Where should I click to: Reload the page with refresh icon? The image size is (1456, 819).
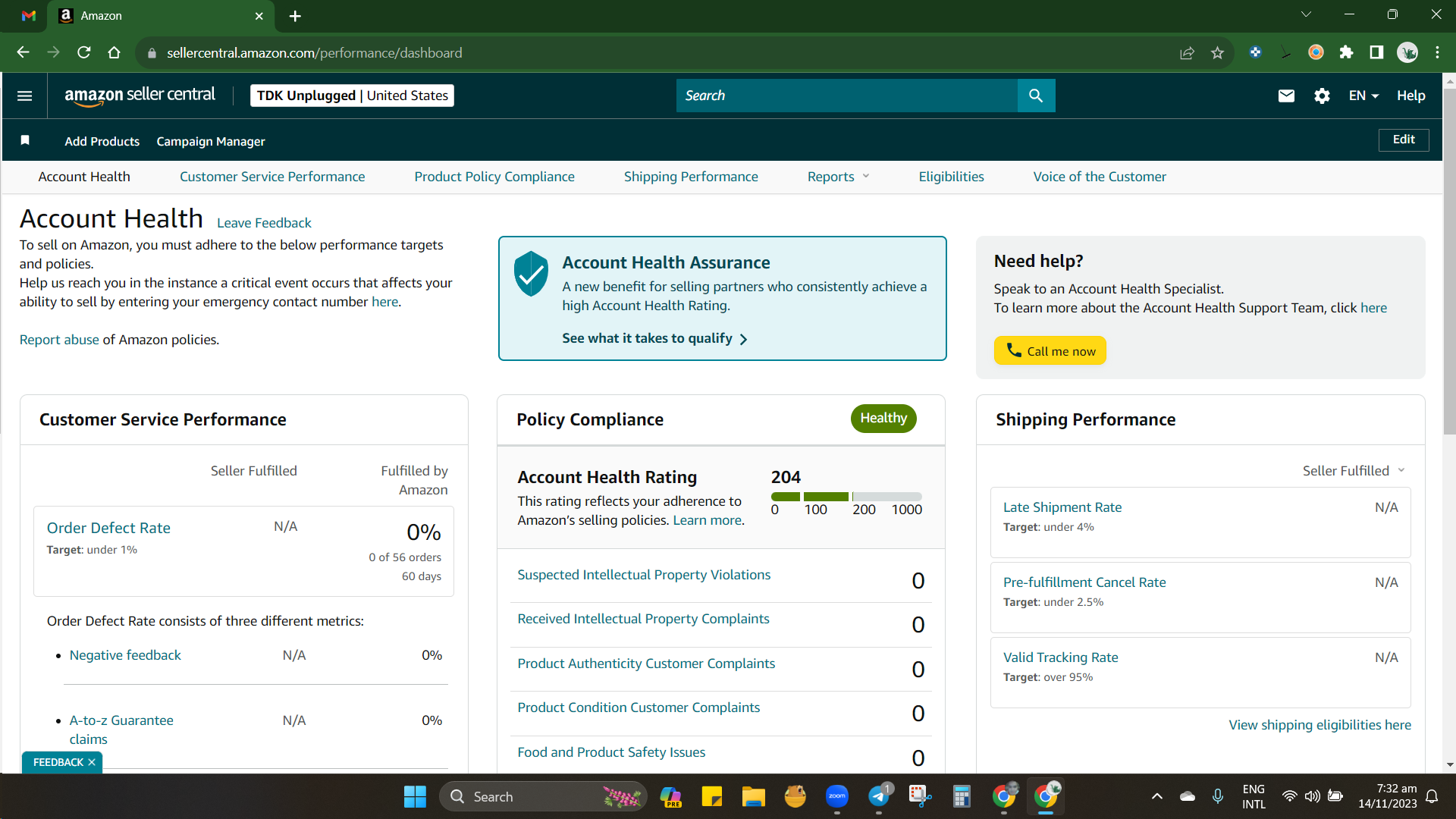84,52
